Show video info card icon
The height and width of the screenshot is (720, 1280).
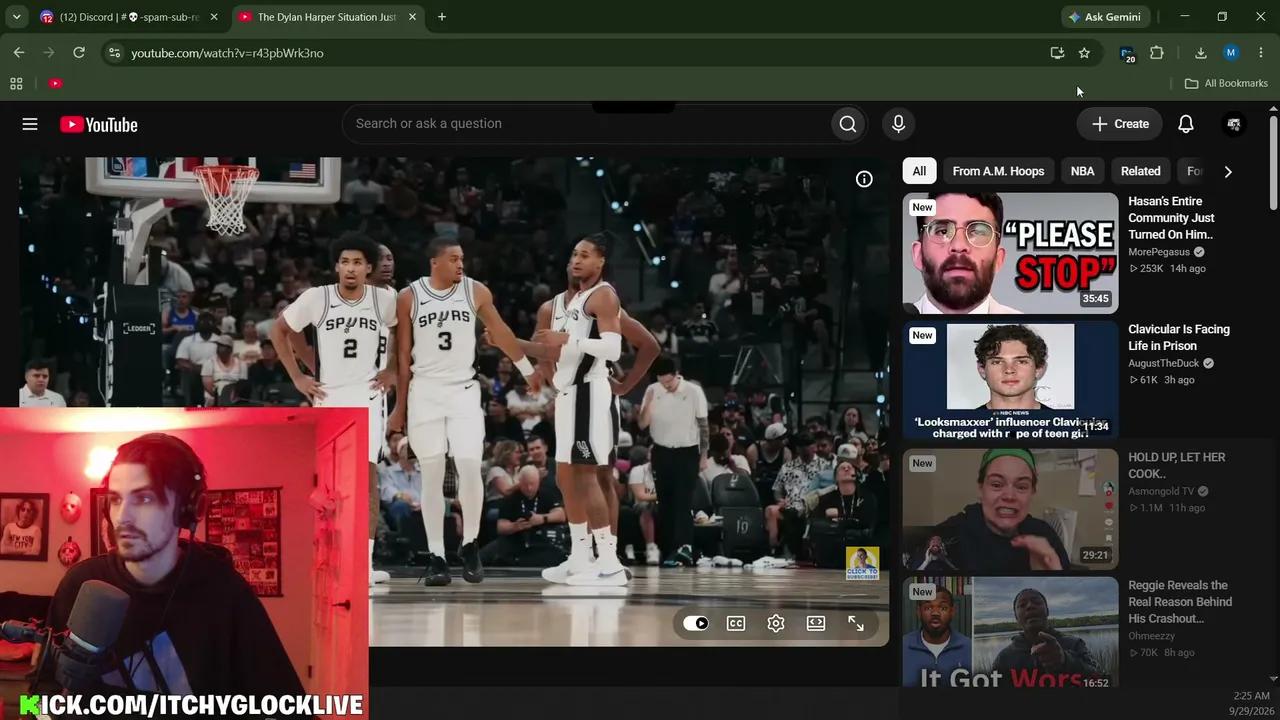[864, 179]
